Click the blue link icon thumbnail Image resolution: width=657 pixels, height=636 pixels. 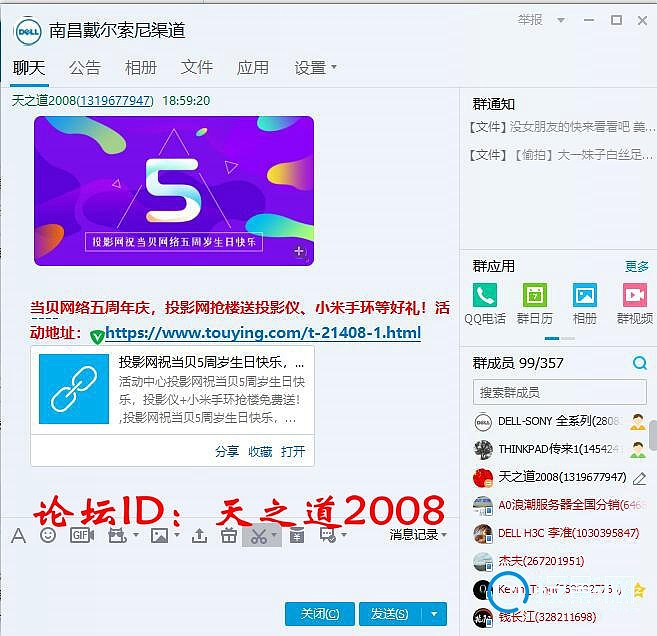[x=74, y=389]
